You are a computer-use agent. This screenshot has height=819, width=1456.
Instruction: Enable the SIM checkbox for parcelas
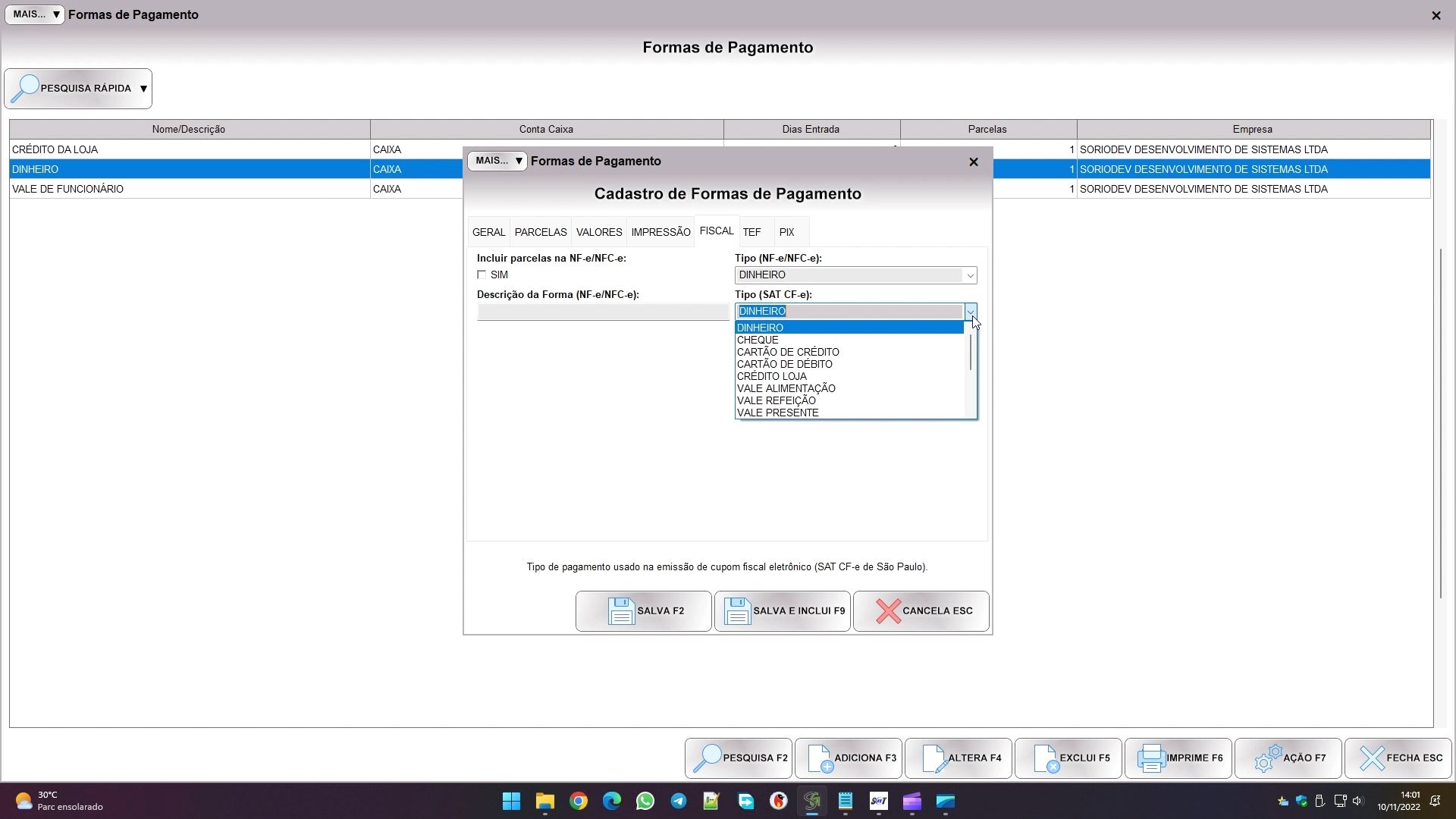tap(482, 275)
